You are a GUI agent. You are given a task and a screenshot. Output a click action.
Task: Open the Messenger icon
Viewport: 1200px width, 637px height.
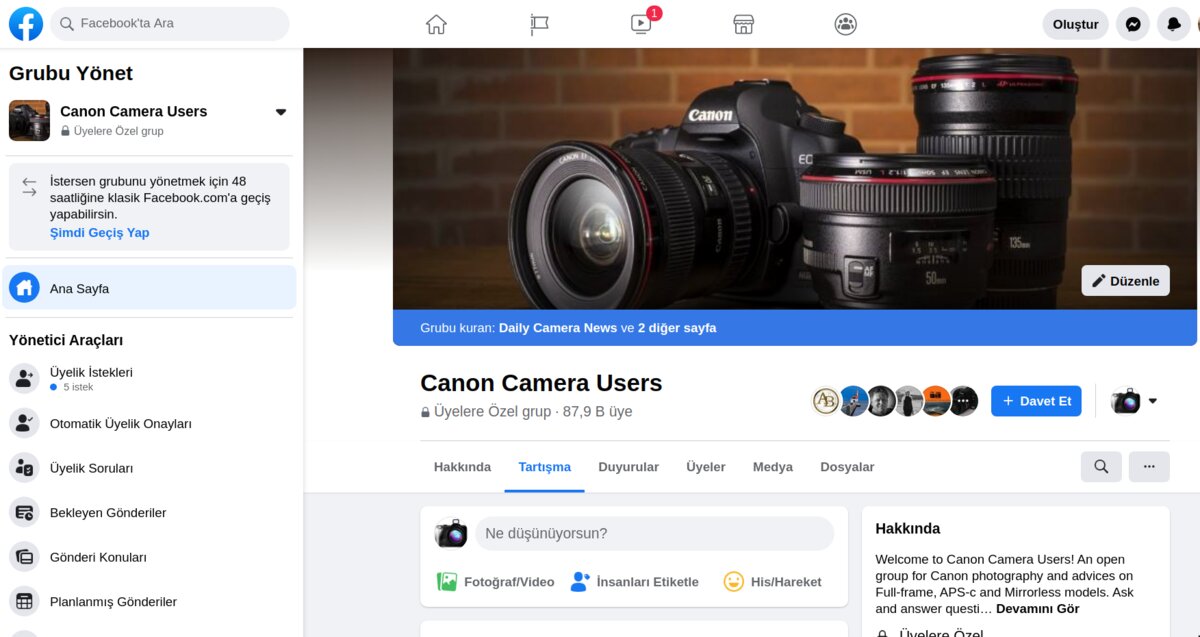1133,24
